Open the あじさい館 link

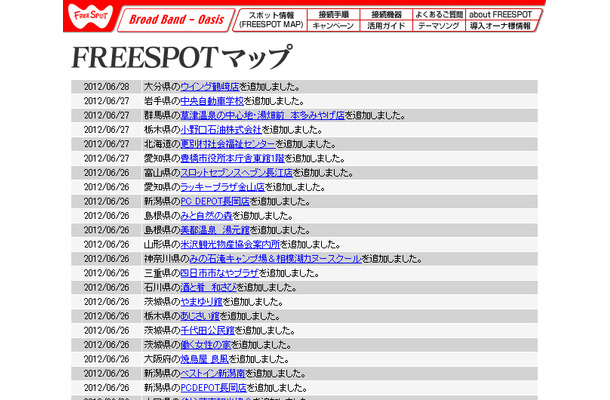click(200, 316)
